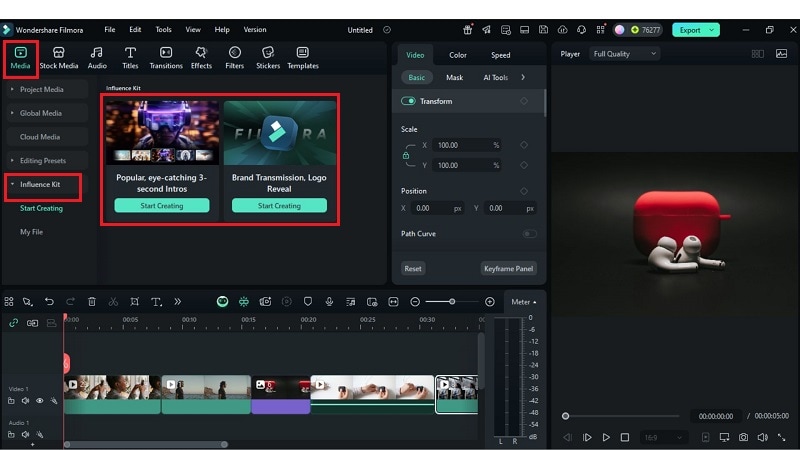The width and height of the screenshot is (800, 450).
Task: Open the 16:9 aspect ratio dropdown
Action: click(x=663, y=437)
